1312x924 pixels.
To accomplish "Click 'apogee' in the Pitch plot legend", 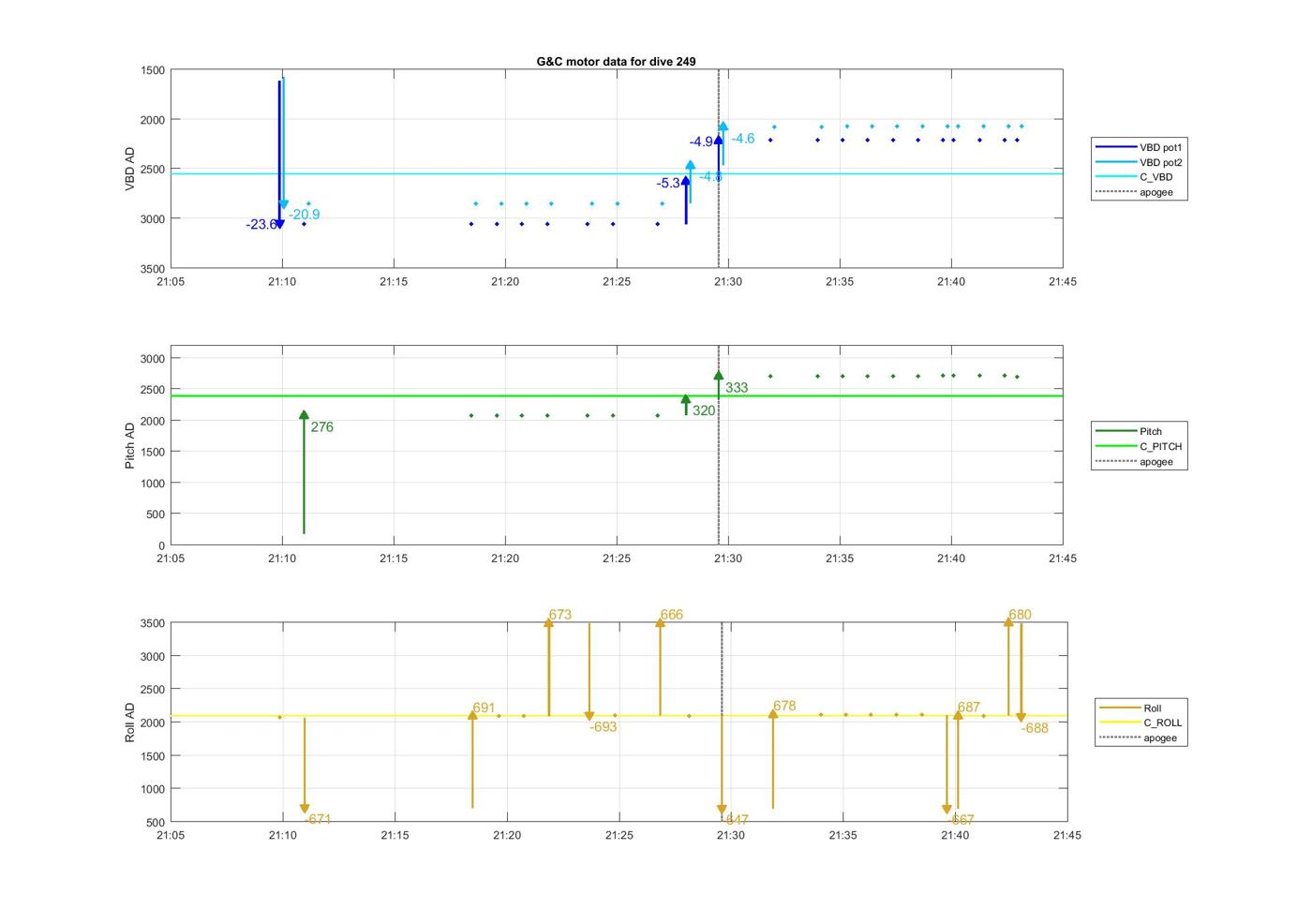I will [1140, 461].
